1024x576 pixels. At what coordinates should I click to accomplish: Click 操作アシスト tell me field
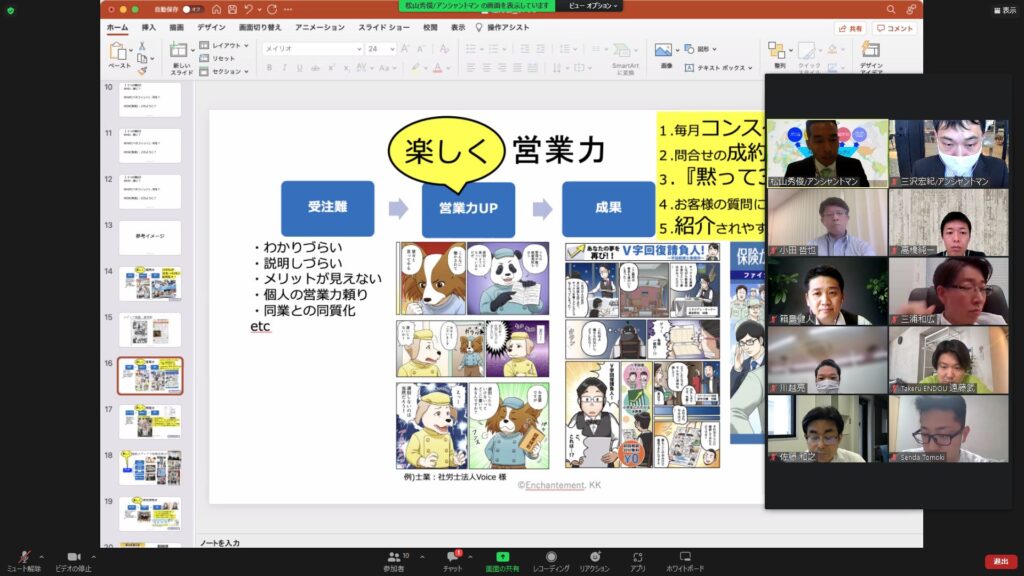[x=502, y=27]
